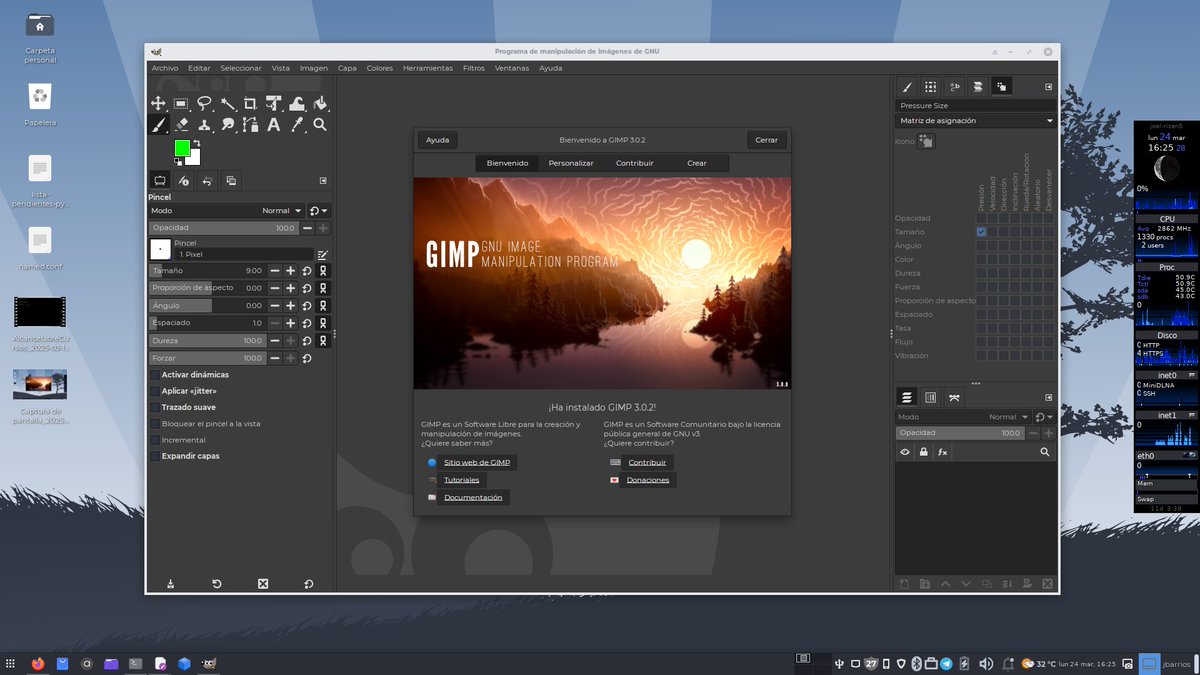This screenshot has height=675, width=1200.
Task: Open the Tutoriales link
Action: tap(461, 480)
